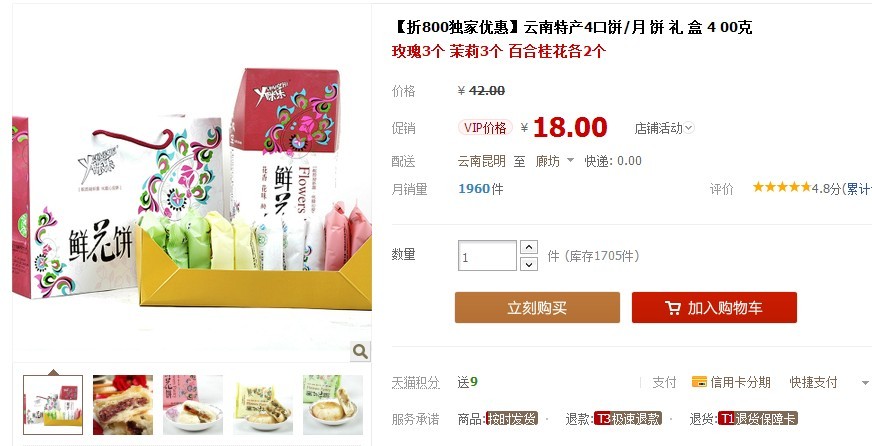Select the first gift box thumbnail

coord(53,405)
